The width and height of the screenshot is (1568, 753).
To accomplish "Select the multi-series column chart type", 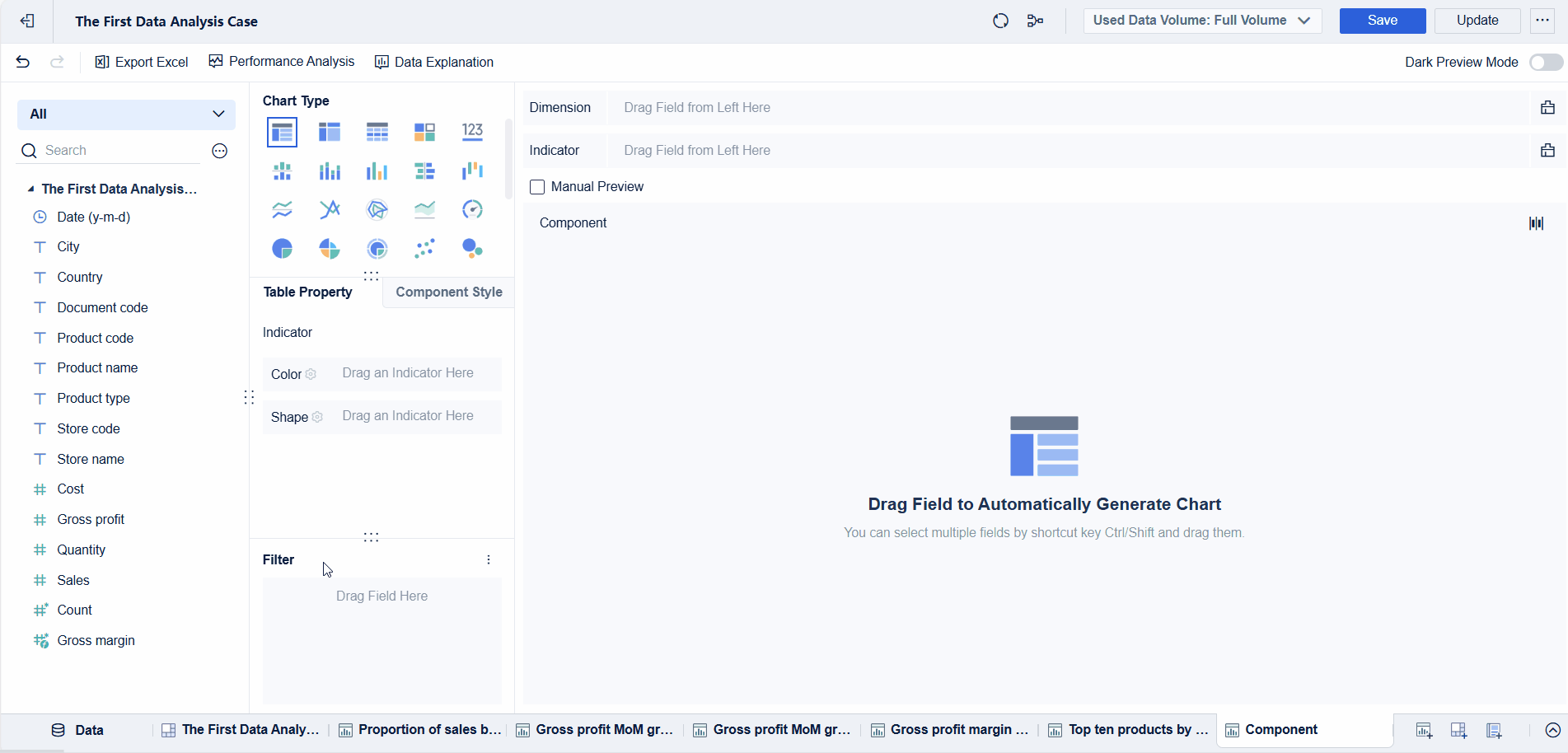I will [377, 171].
